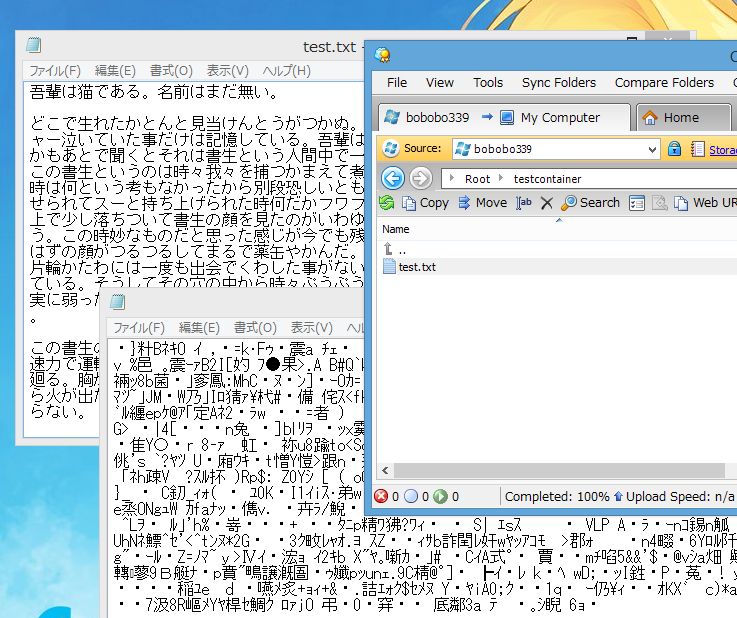Click the red failed-tasks status icon

tap(381, 496)
